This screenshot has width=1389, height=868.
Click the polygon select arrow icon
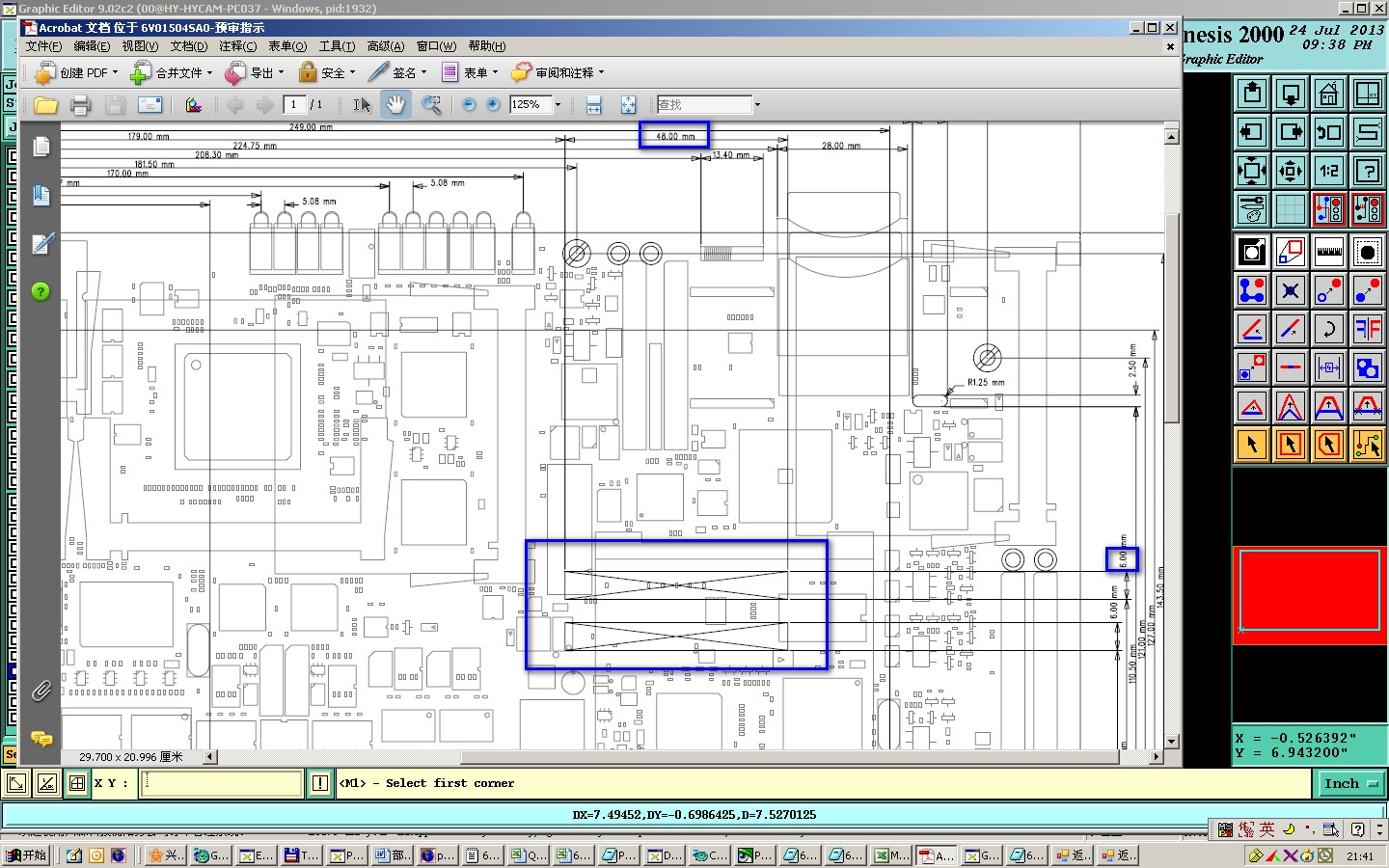tap(1329, 445)
